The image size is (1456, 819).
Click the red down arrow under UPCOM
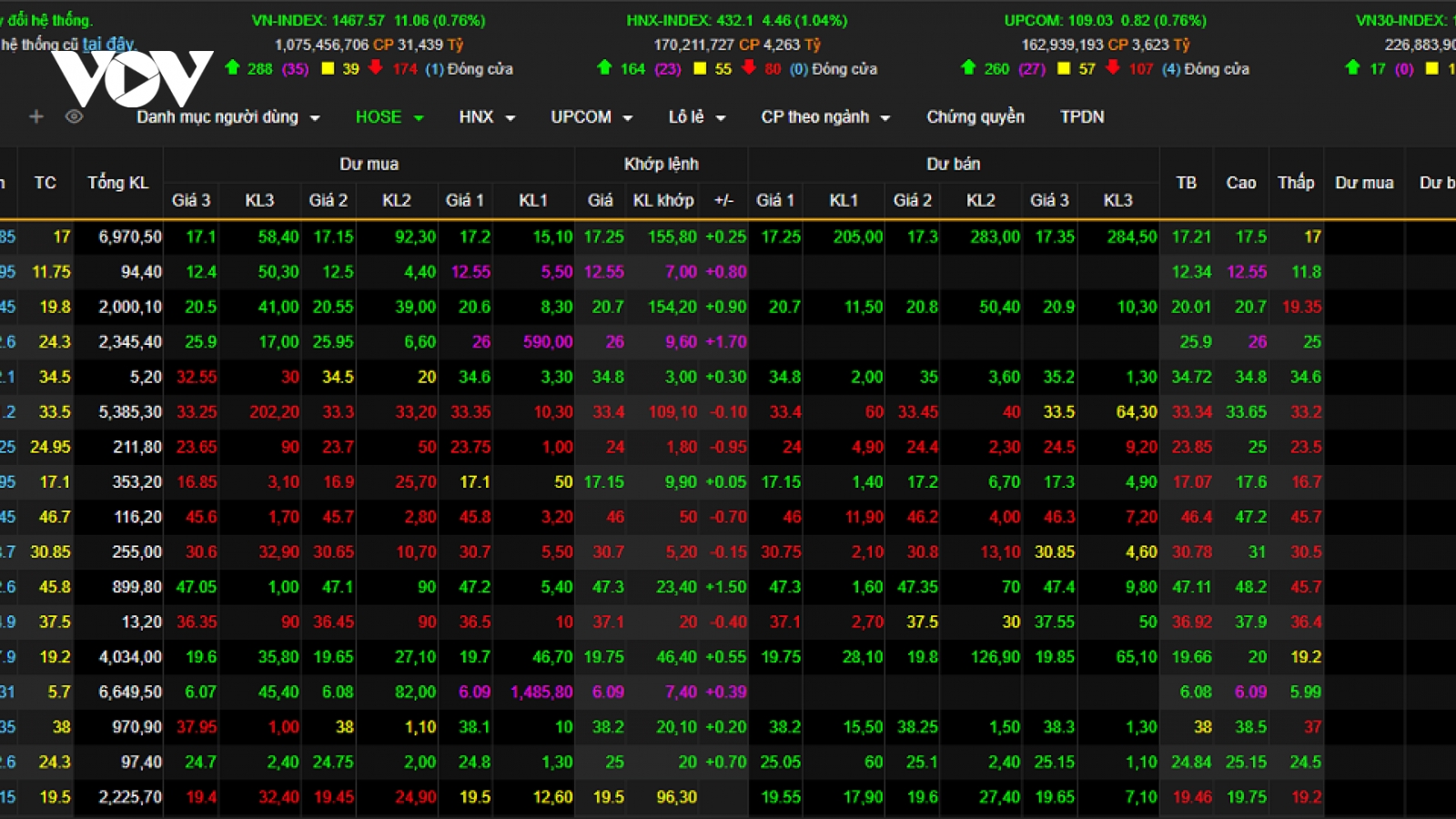[x=1112, y=67]
